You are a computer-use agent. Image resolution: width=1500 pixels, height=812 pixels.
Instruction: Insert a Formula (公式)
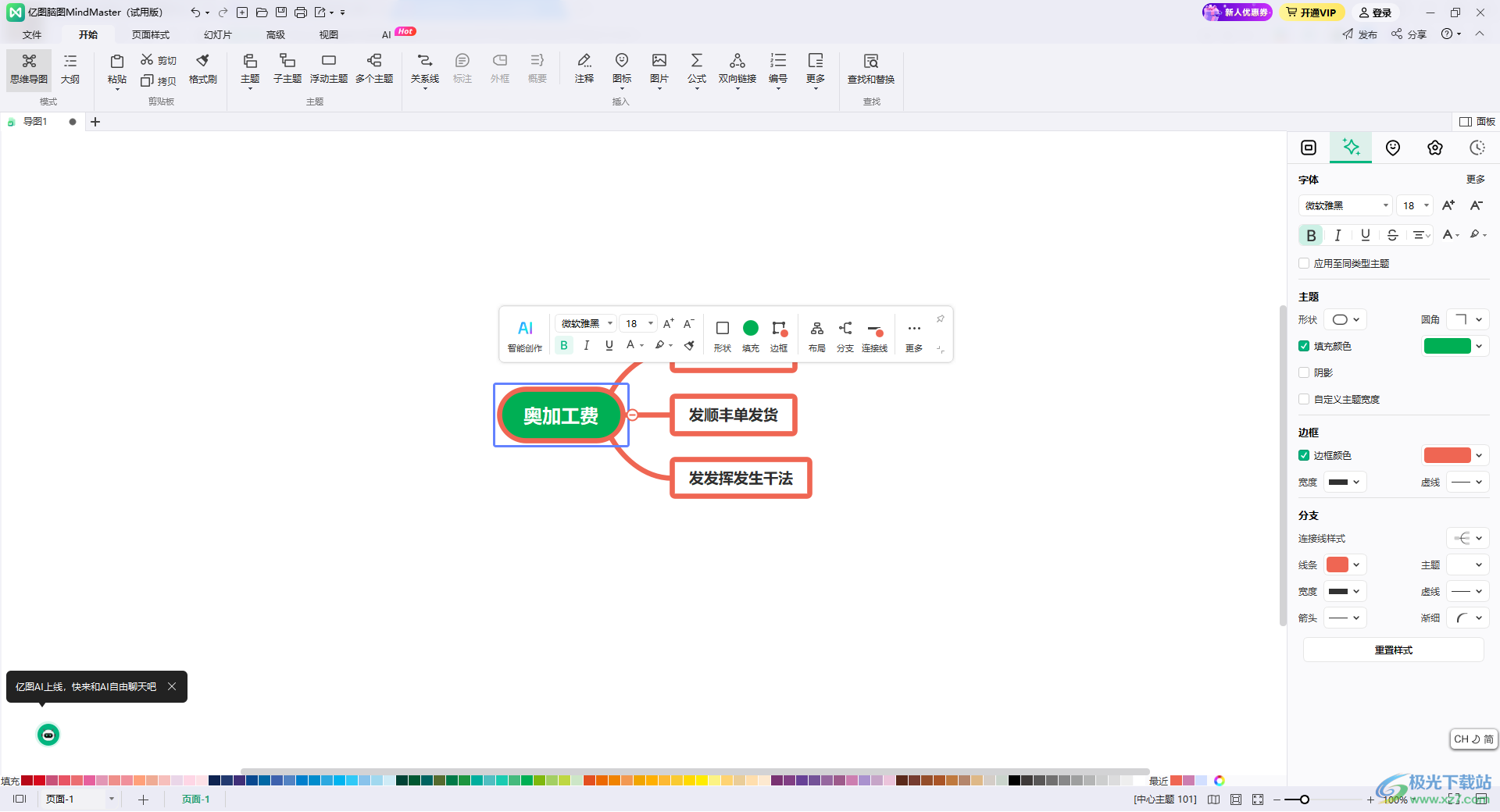click(x=697, y=69)
